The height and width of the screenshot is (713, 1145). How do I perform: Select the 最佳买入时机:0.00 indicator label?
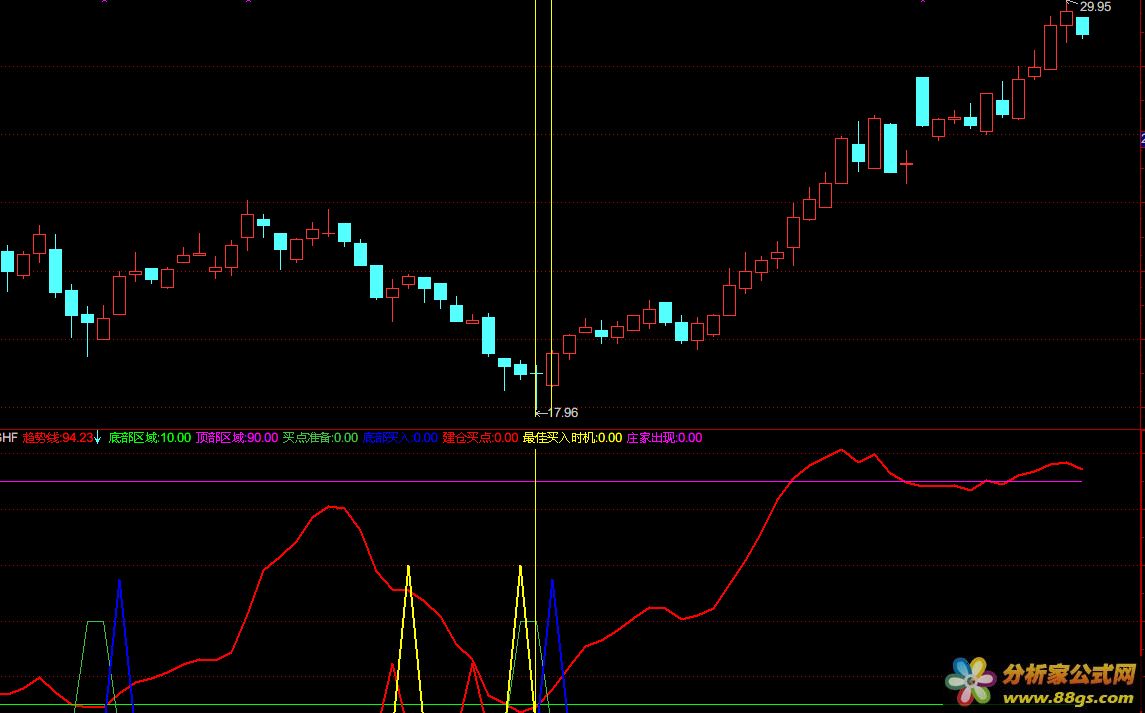coord(572,438)
